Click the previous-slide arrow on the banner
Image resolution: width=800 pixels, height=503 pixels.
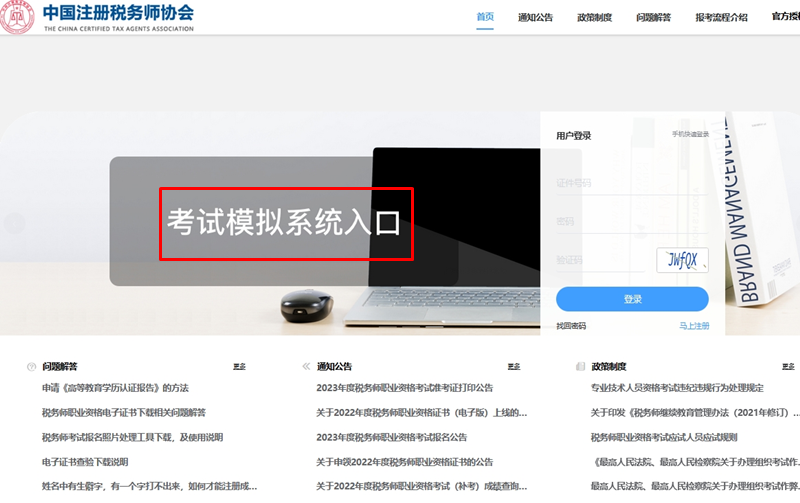[14, 223]
